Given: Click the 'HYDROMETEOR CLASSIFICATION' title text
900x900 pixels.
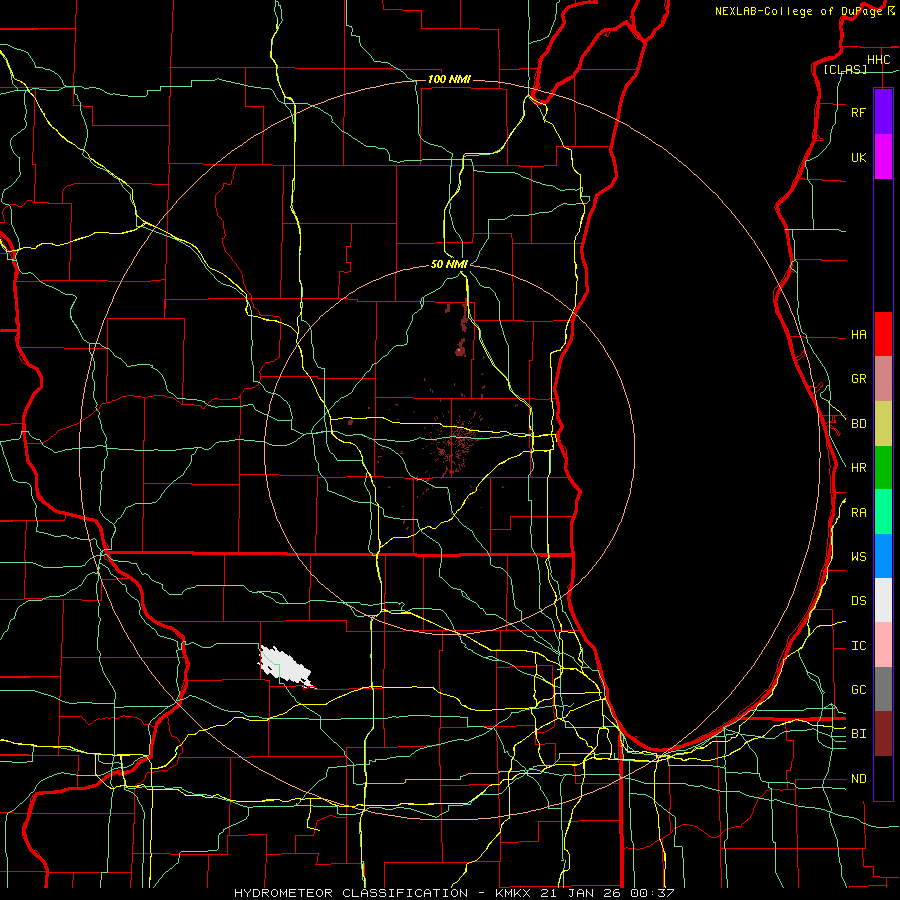Looking at the screenshot, I should click(x=351, y=893).
